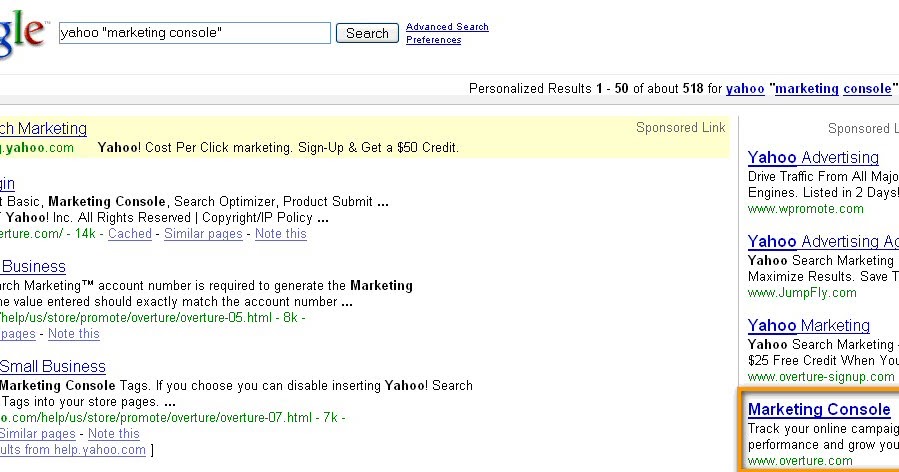Screen dimensions: 899x472
Task: Open Advanced Search link
Action: [x=447, y=26]
